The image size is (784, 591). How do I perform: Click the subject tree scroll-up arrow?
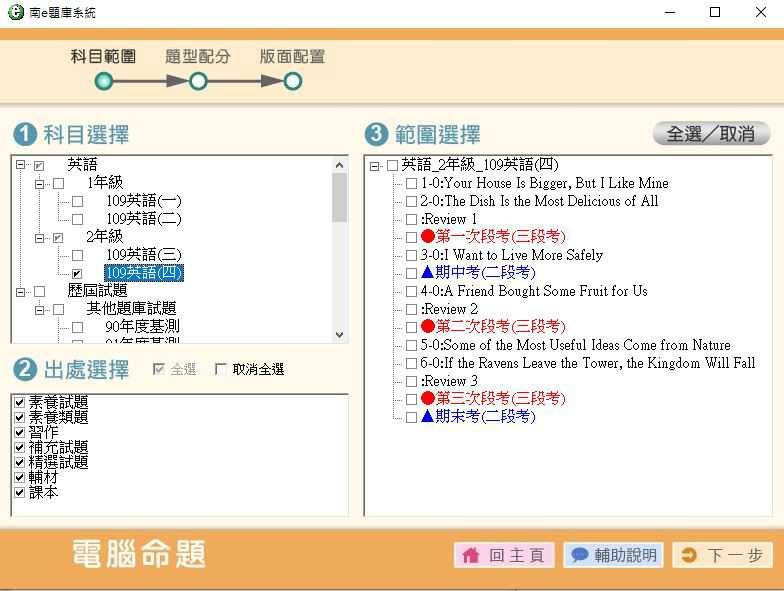[340, 164]
